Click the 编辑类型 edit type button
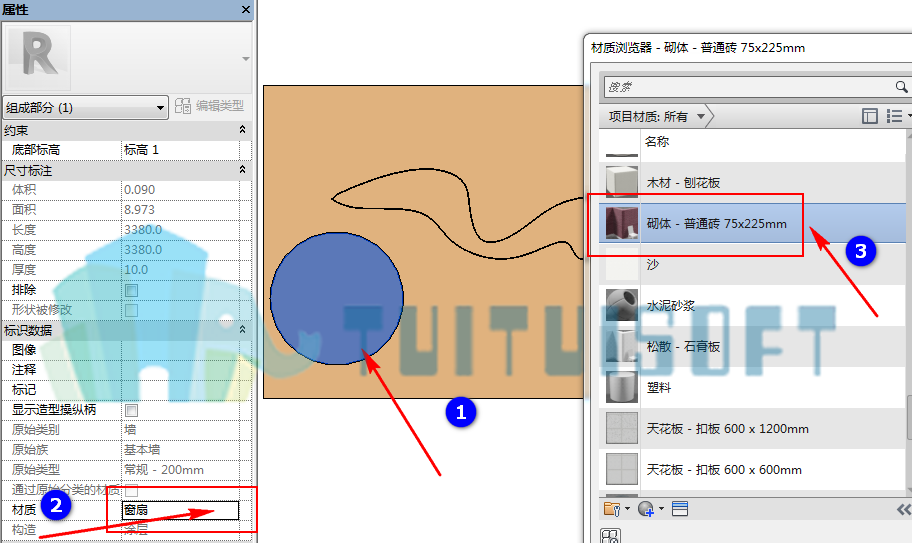The image size is (912, 543). tap(209, 106)
